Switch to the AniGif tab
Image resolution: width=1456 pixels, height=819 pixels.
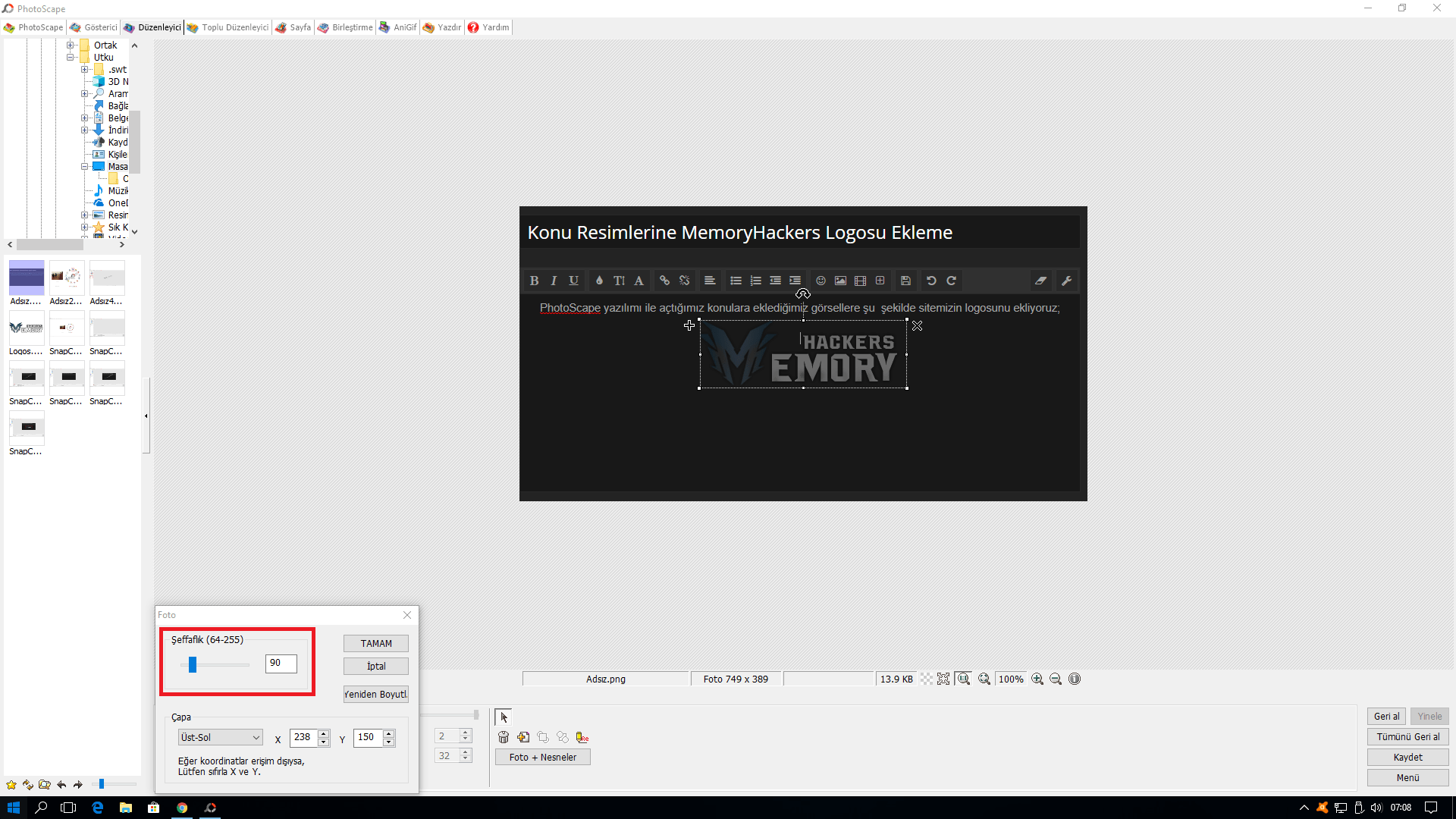tap(398, 27)
